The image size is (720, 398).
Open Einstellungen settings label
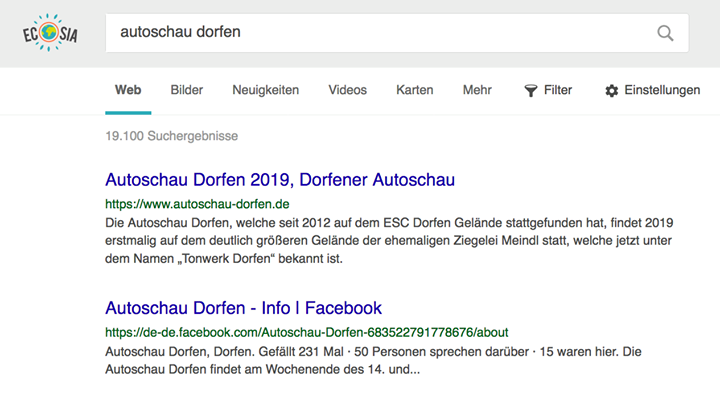(x=662, y=90)
